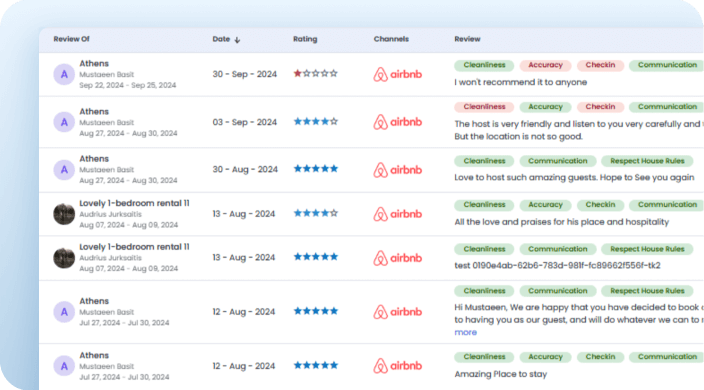The image size is (704, 390).
Task: Click 'Sep 22, 2024 - Sep 25, 2024' stay dates
Action: (x=128, y=85)
